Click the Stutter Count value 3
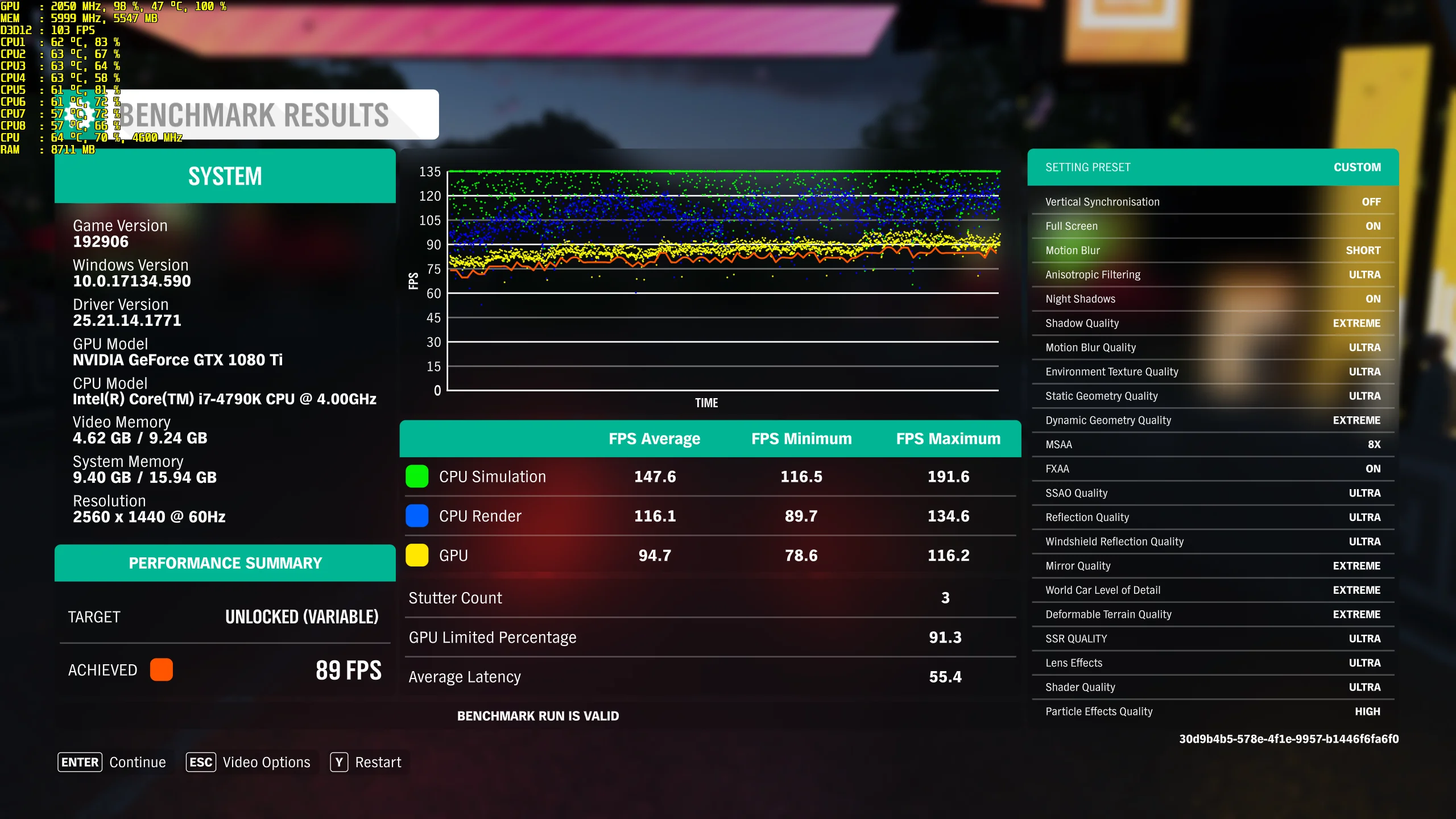 tap(945, 598)
